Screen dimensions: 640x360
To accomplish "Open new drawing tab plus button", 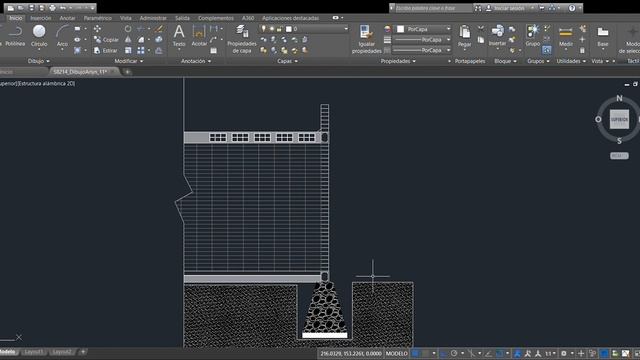I will point(127,72).
